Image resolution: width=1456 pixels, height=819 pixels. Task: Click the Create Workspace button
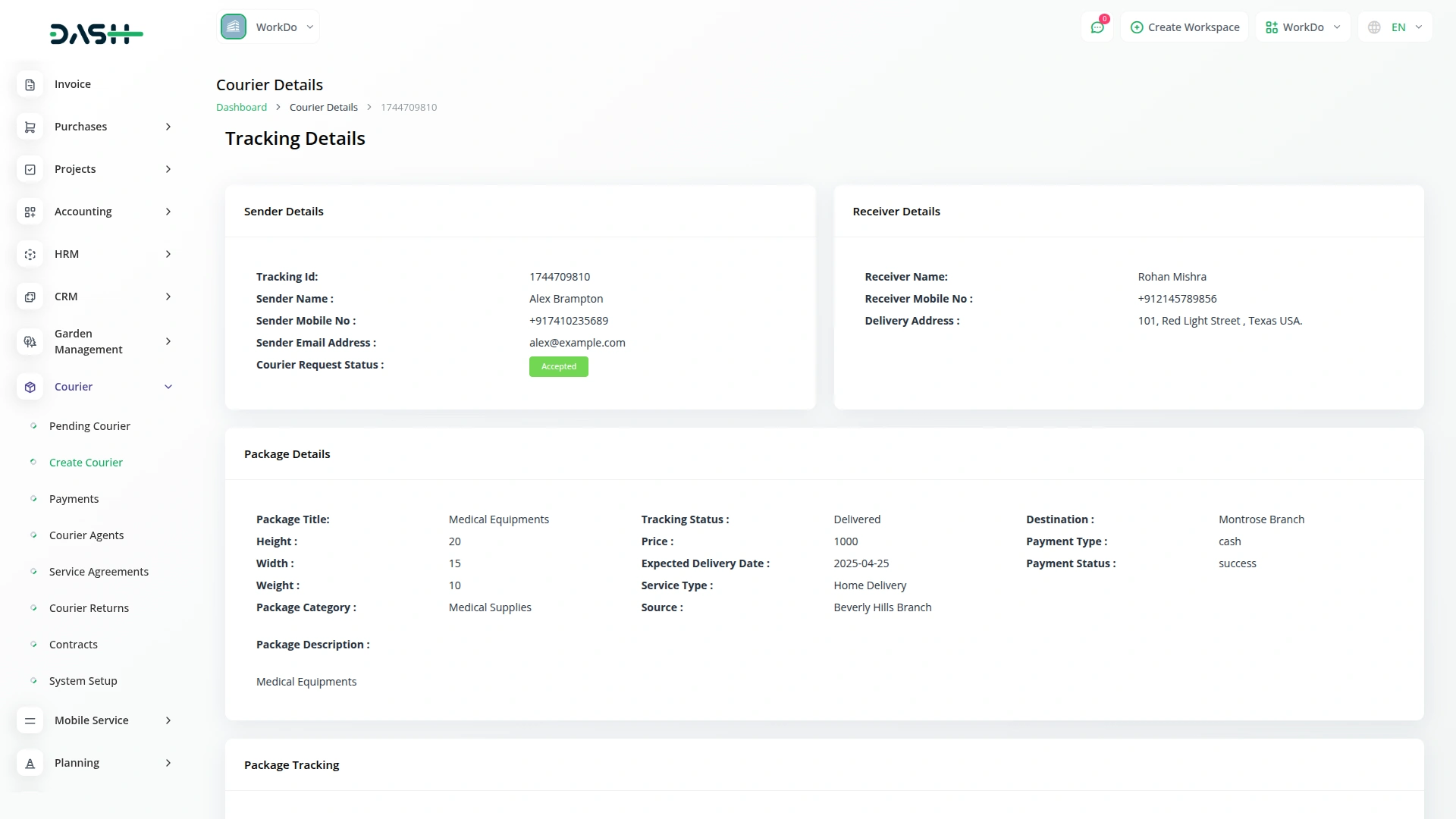pyautogui.click(x=1185, y=27)
